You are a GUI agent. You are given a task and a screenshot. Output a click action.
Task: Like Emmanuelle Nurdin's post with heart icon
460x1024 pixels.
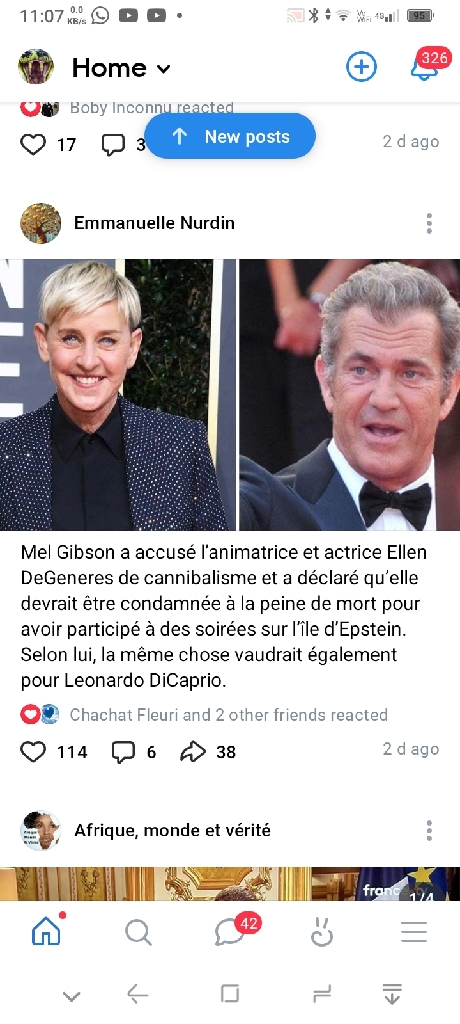click(33, 752)
